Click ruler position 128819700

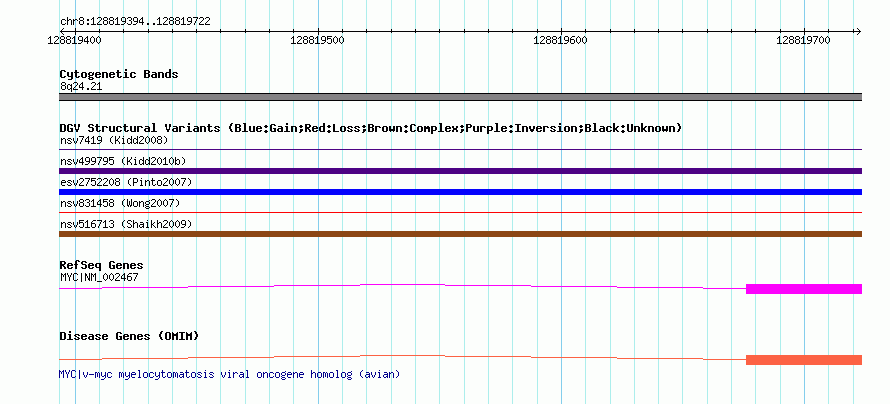[x=804, y=40]
